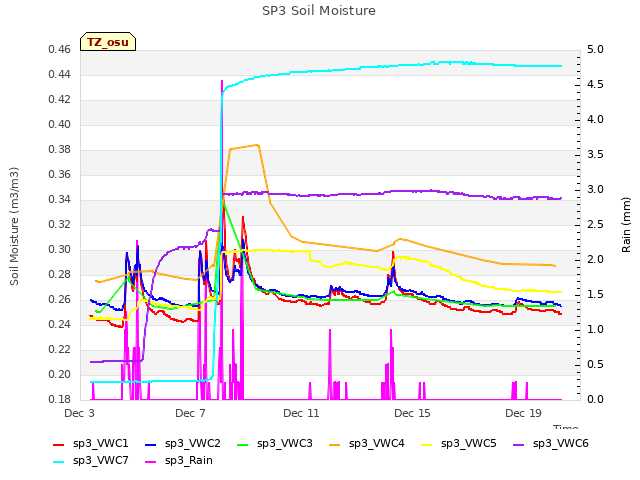Click the rain spike near Dec 12
This screenshot has height=480, width=640.
tap(330, 363)
